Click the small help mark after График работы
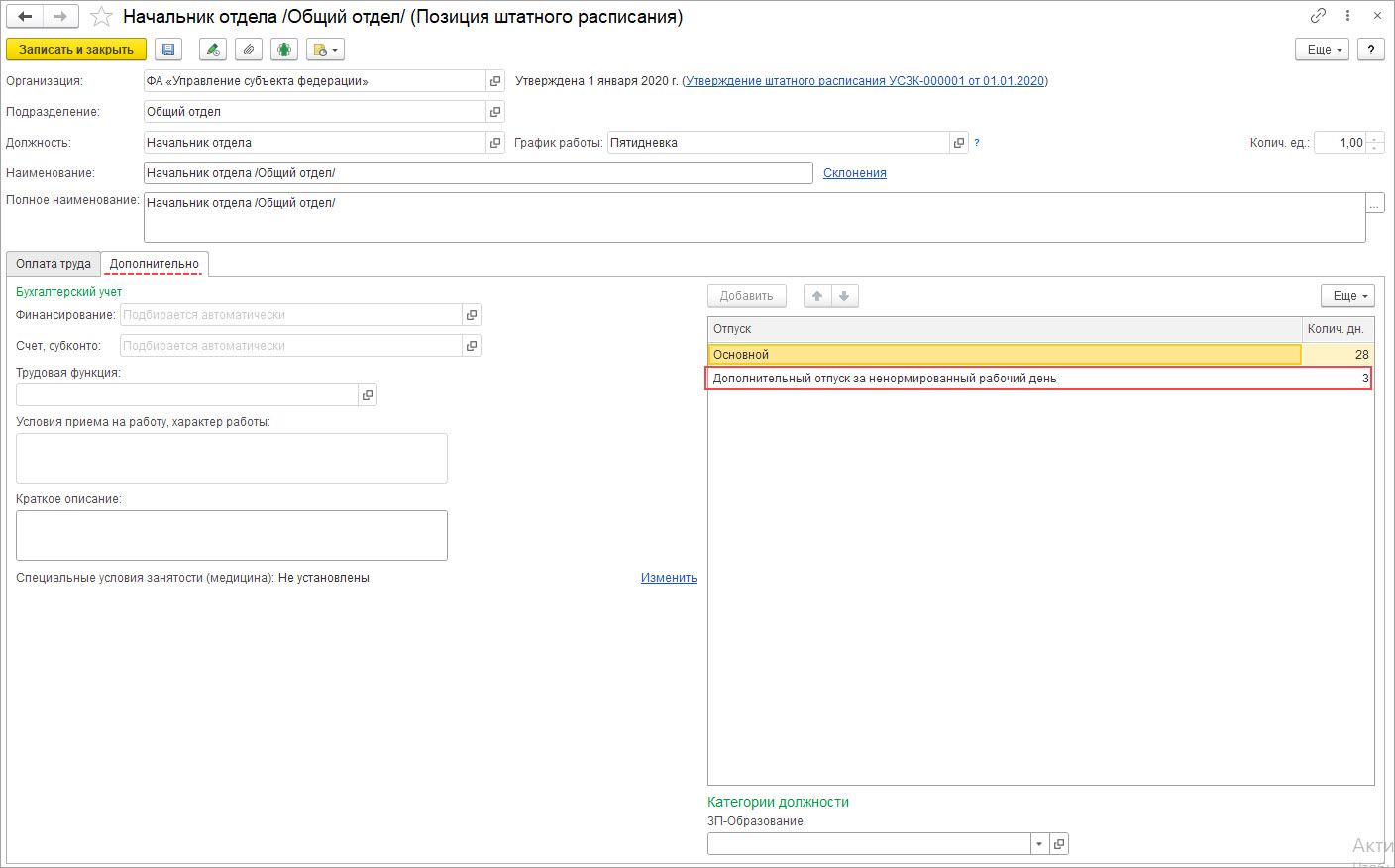 [977, 143]
